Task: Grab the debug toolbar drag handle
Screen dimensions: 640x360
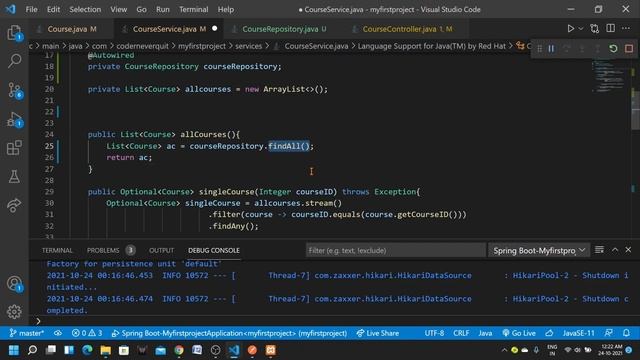Action: pyautogui.click(x=539, y=49)
